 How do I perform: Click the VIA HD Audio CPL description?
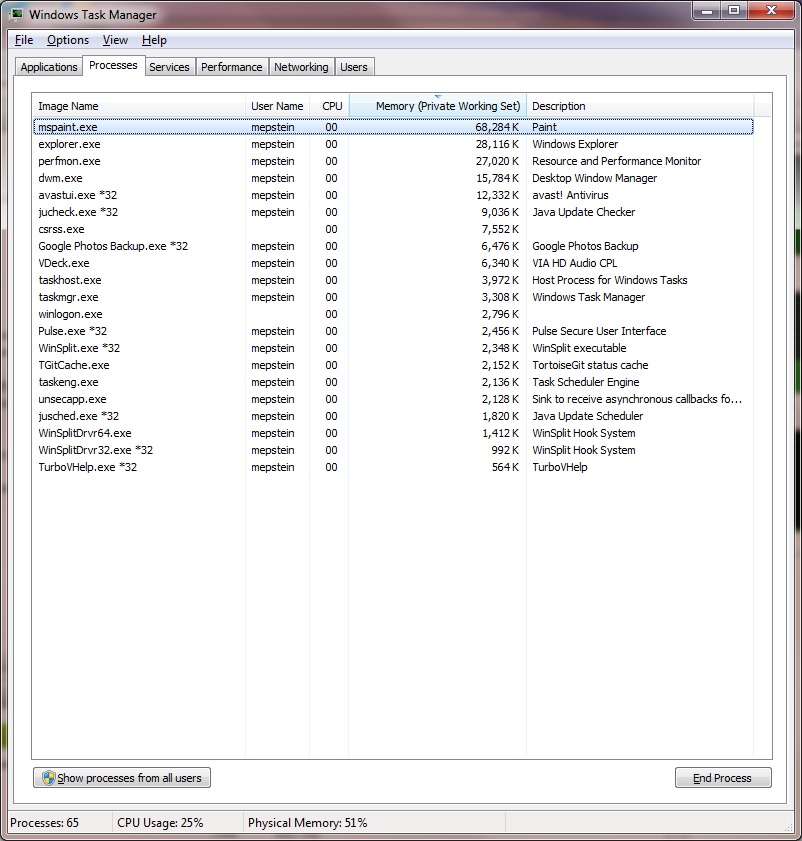coord(575,263)
